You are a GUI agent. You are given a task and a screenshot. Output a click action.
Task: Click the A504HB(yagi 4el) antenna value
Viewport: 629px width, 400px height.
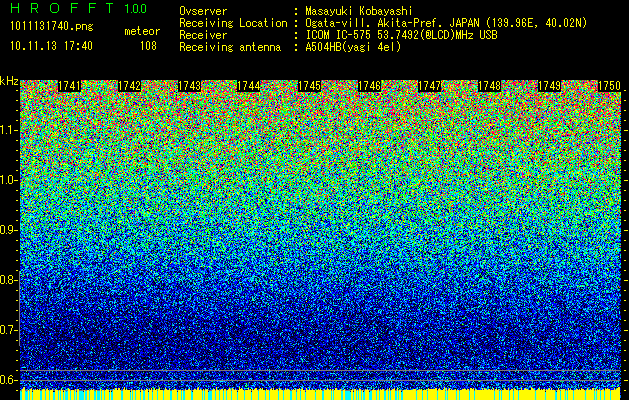click(x=353, y=47)
